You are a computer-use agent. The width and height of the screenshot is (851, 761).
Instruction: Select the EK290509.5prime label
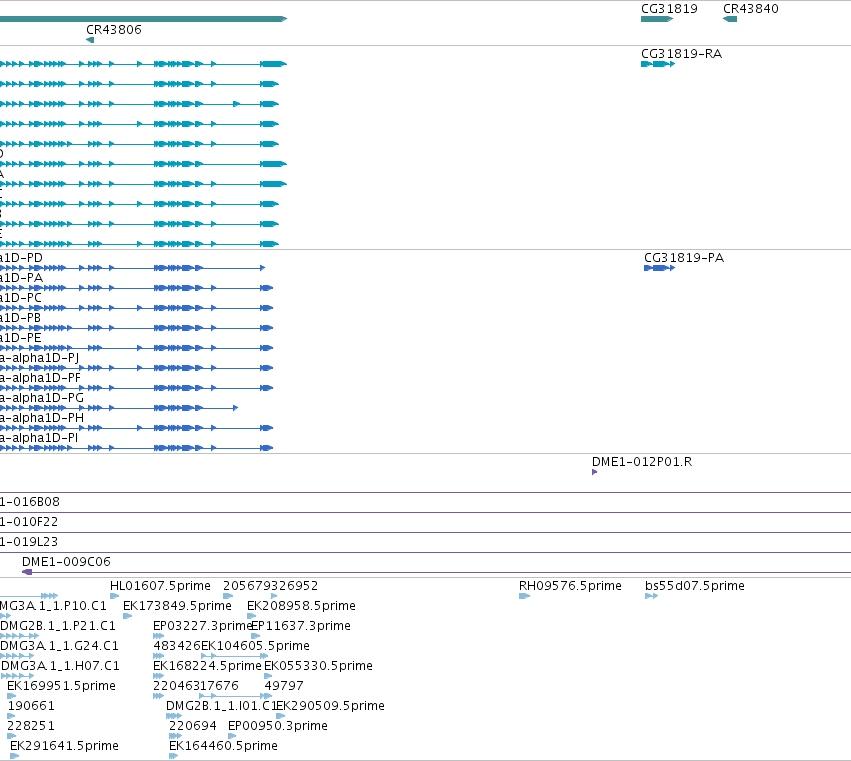tap(331, 706)
